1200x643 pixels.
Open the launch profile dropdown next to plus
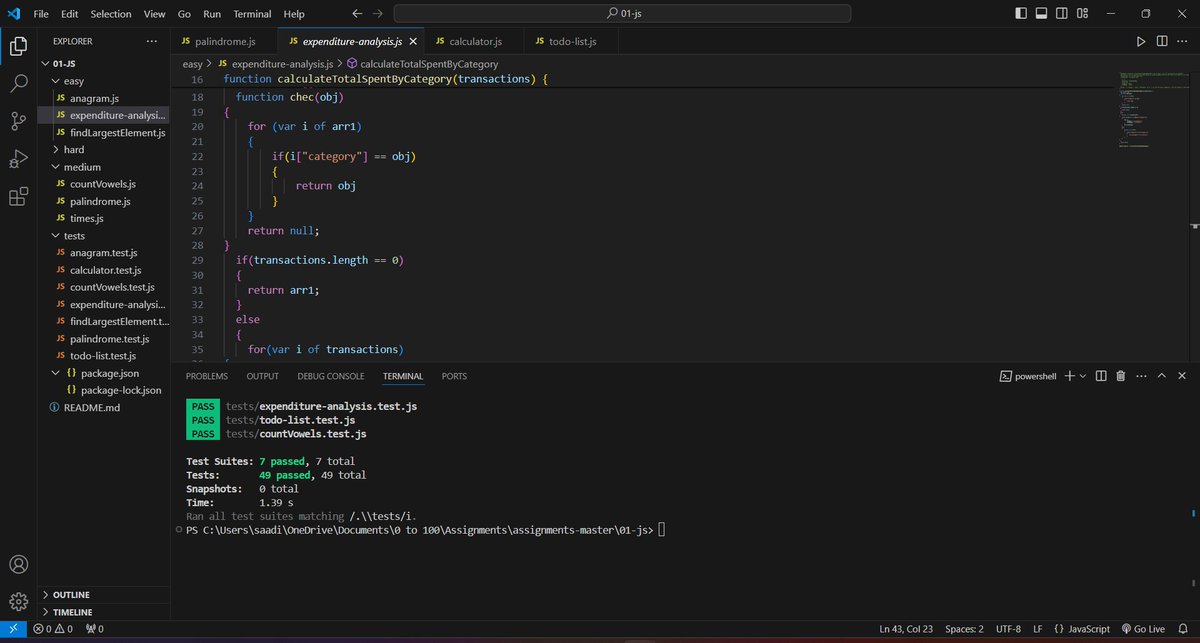pyautogui.click(x=1083, y=376)
